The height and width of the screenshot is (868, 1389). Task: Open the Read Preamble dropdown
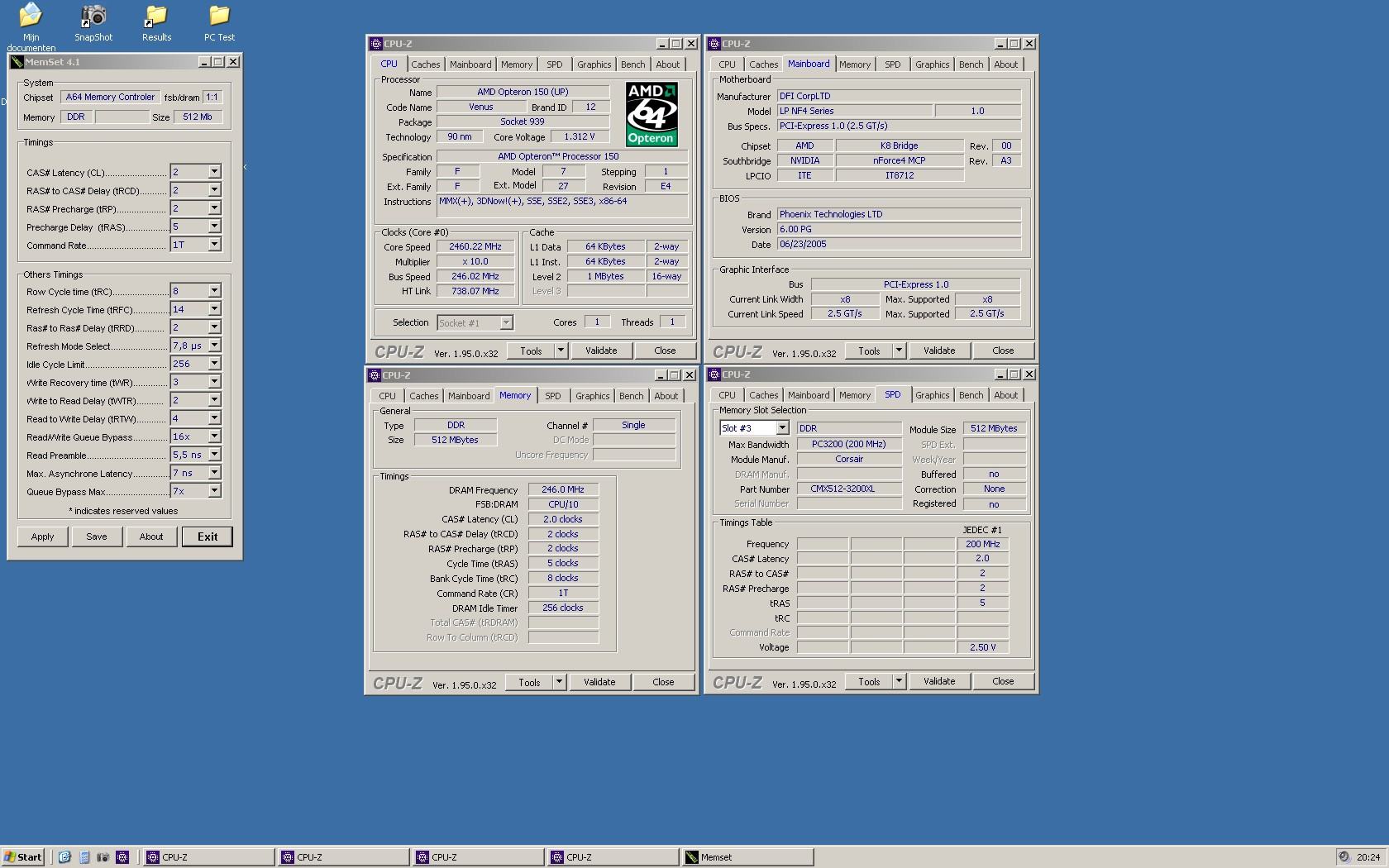(x=214, y=455)
